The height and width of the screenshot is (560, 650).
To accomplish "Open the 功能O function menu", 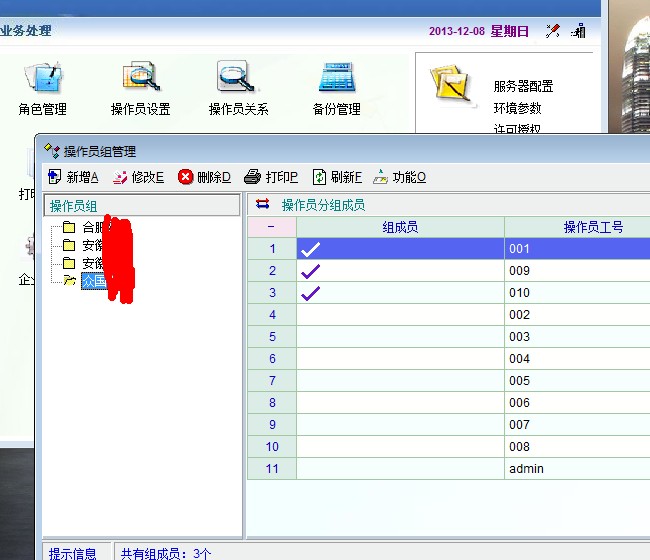I will pos(400,177).
